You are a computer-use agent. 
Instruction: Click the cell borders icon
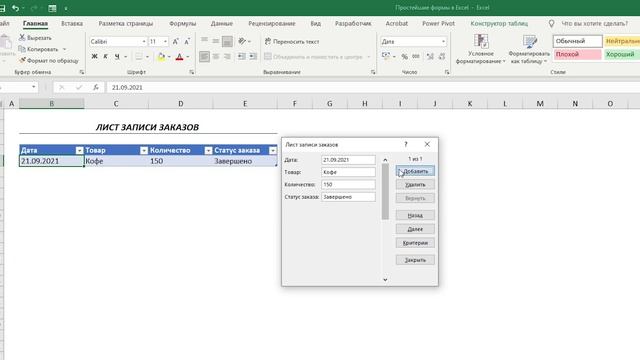[x=139, y=56]
